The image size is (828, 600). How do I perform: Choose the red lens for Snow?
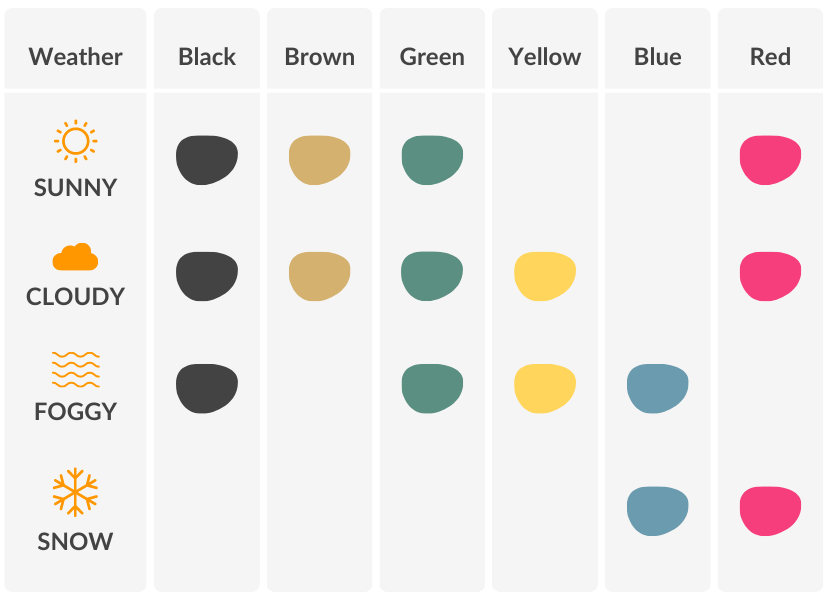click(770, 511)
